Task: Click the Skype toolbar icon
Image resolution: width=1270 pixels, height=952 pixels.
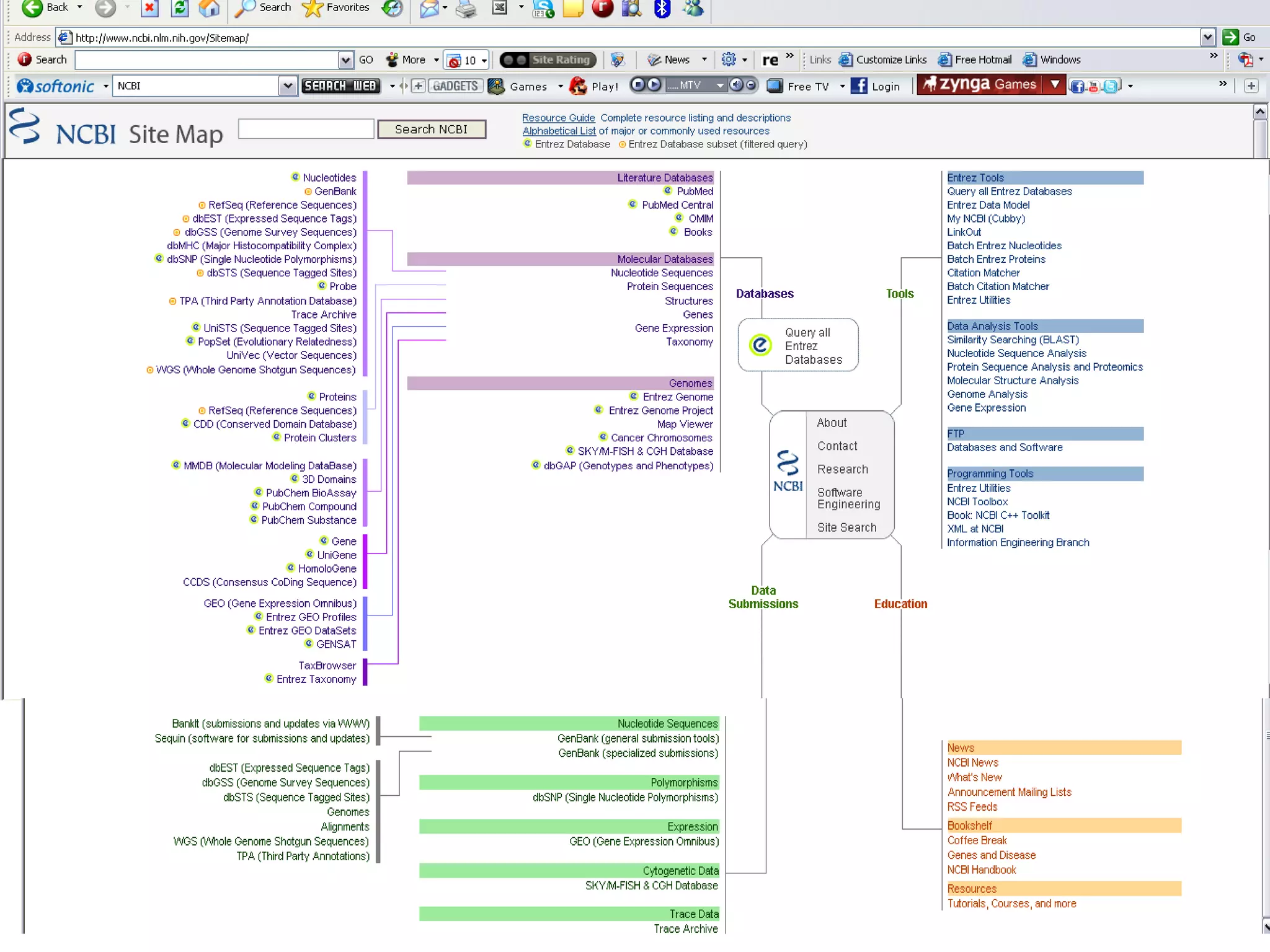Action: click(543, 8)
